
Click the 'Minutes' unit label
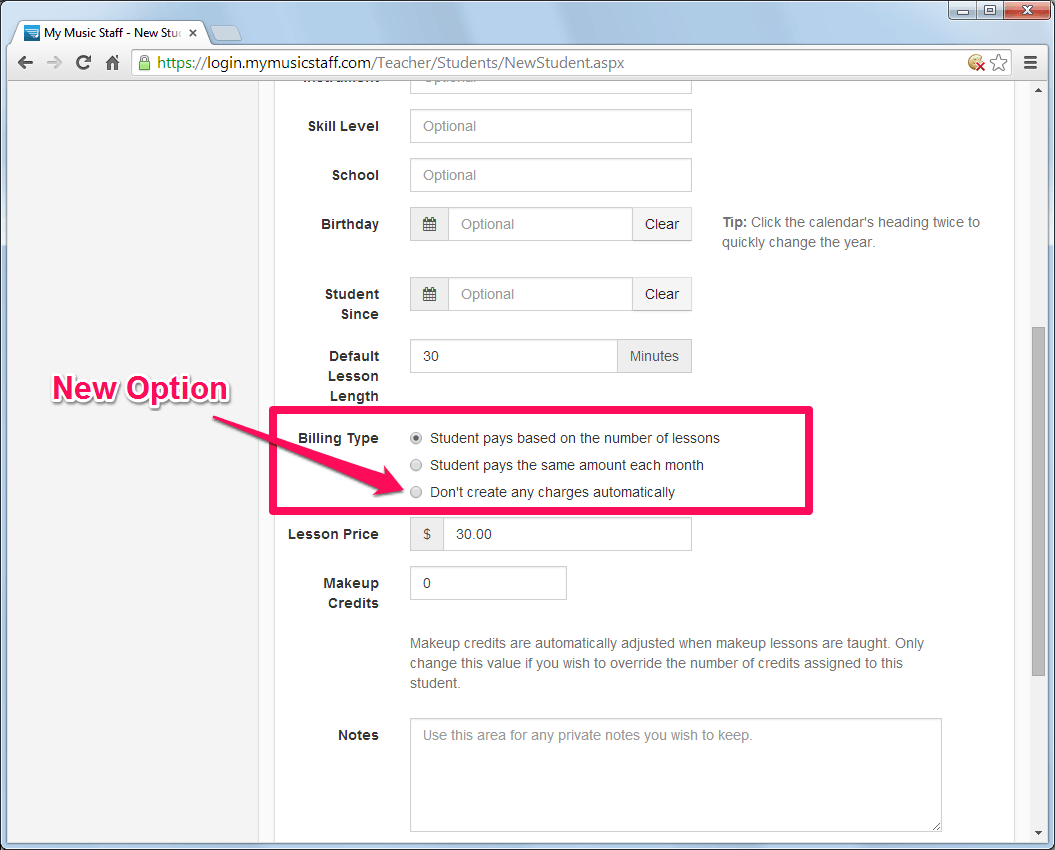click(655, 356)
